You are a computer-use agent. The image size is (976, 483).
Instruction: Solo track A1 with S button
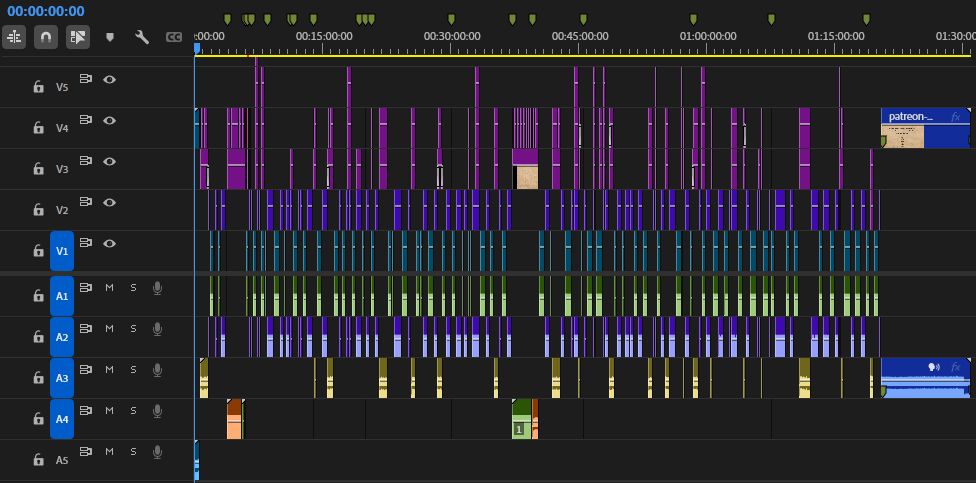pos(133,288)
